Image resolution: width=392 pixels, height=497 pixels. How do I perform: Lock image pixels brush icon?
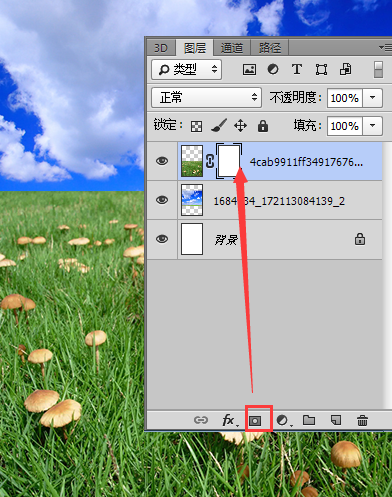(219, 126)
